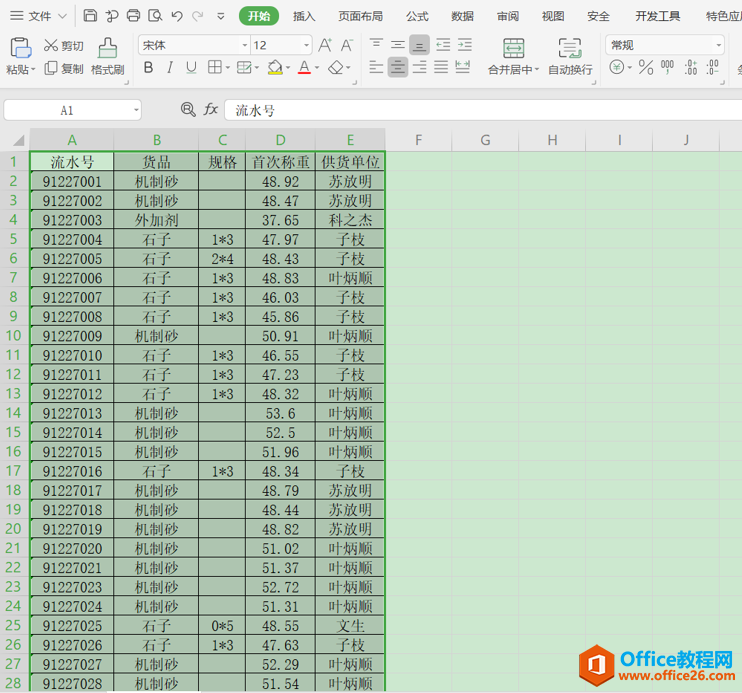Apply percent style
Image resolution: width=742 pixels, height=693 pixels.
646,67
